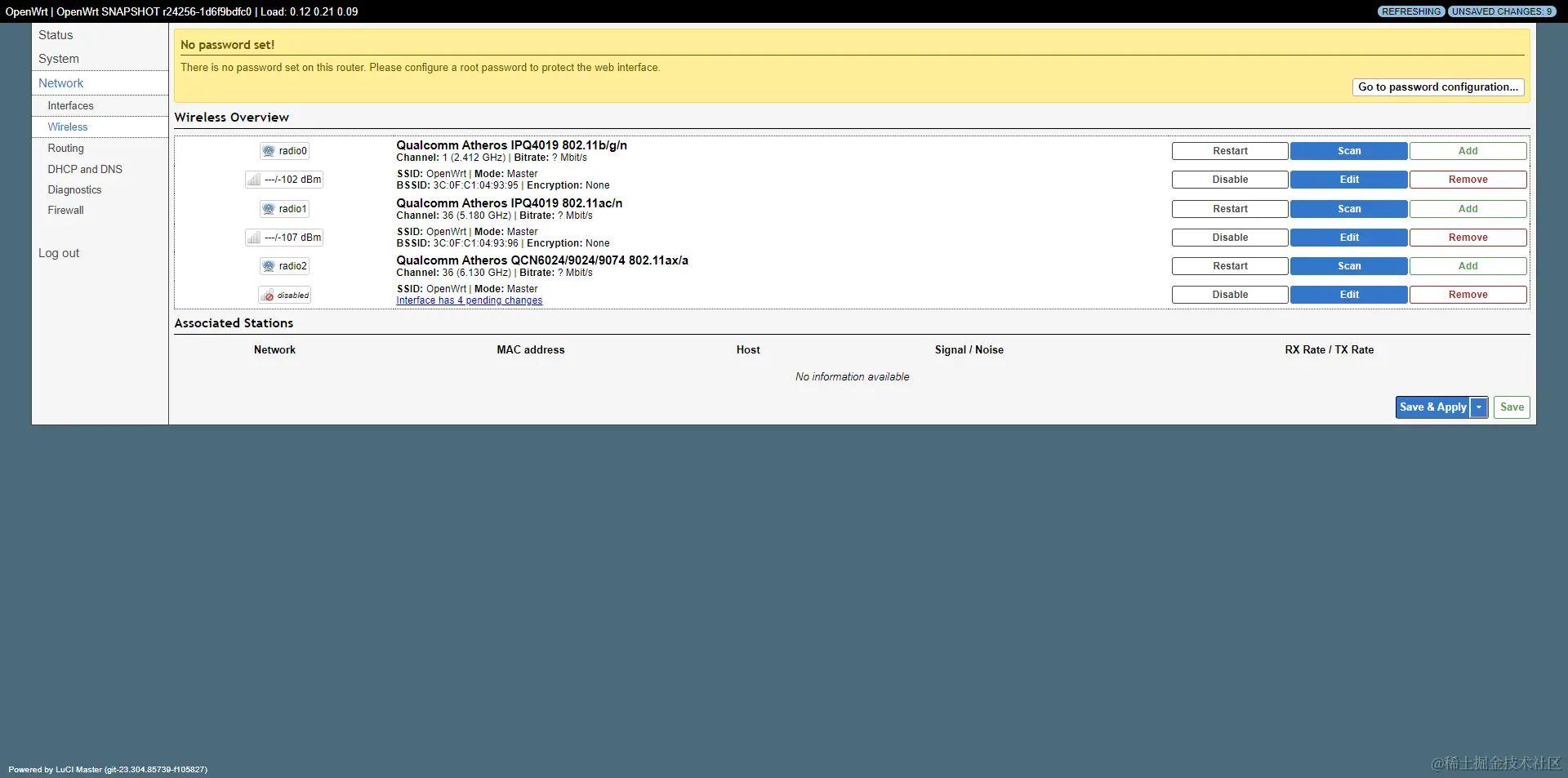
Task: Click the Save button
Action: 1512,407
